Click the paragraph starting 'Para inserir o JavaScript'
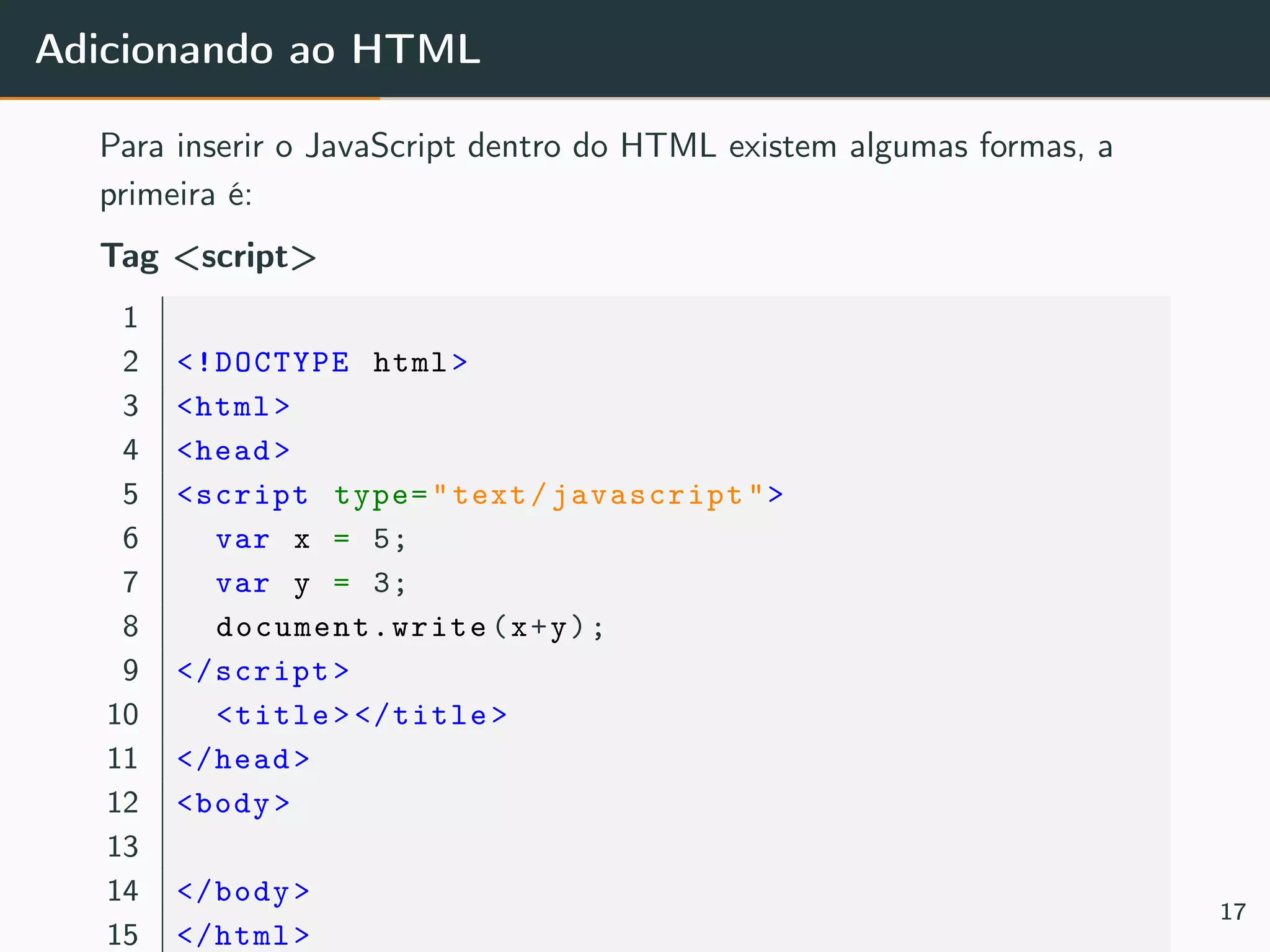Viewport: 1270px width, 952px height. [606, 170]
